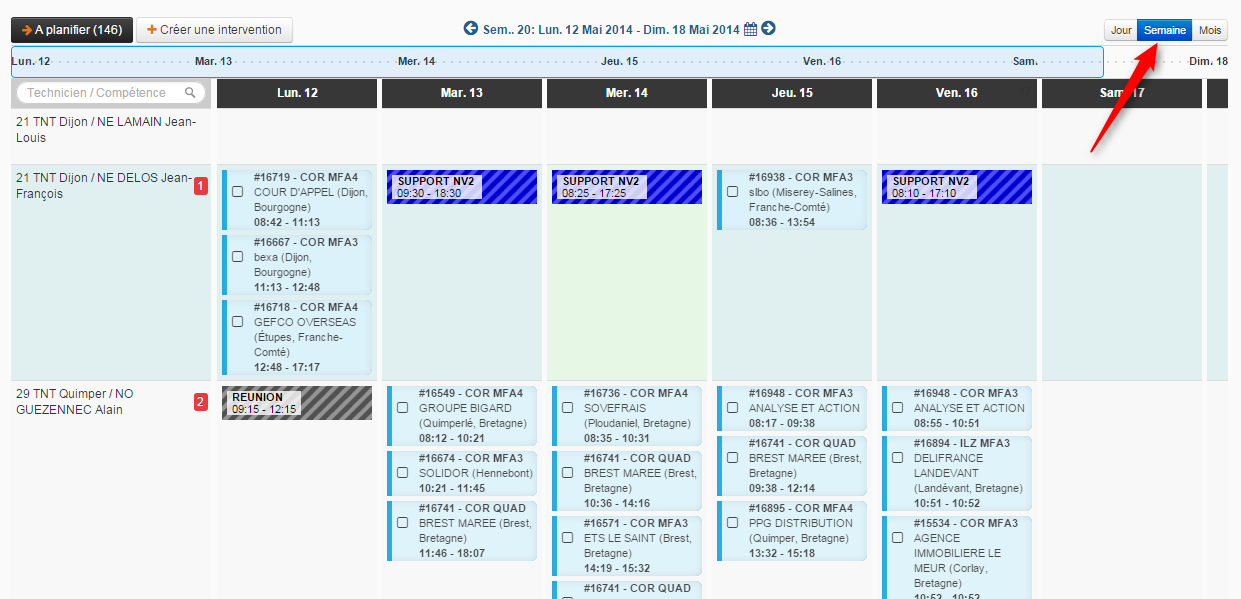Click Créer une intervention button
The height and width of the screenshot is (599, 1241).
click(x=214, y=30)
